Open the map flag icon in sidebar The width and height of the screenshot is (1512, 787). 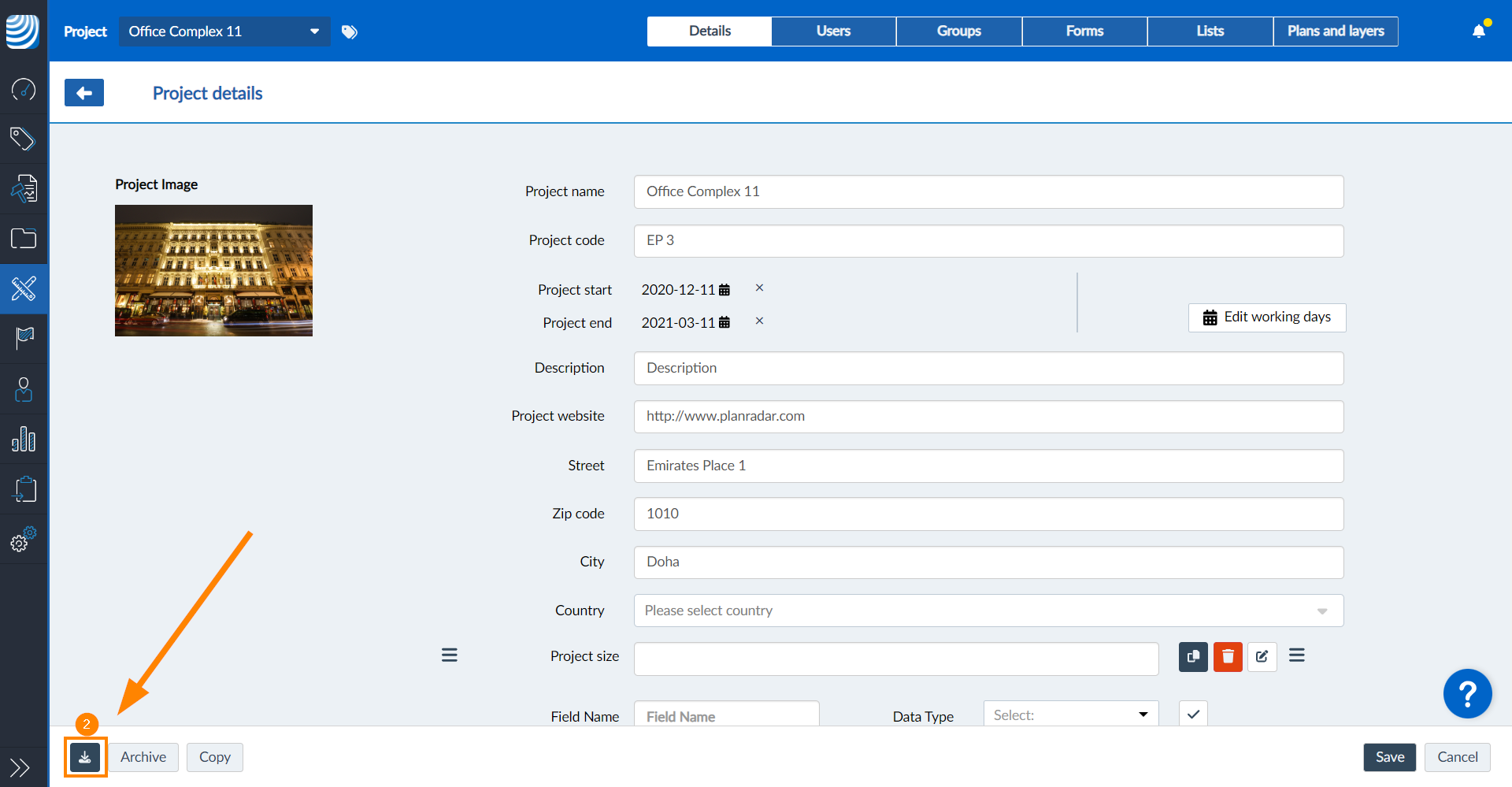(24, 339)
